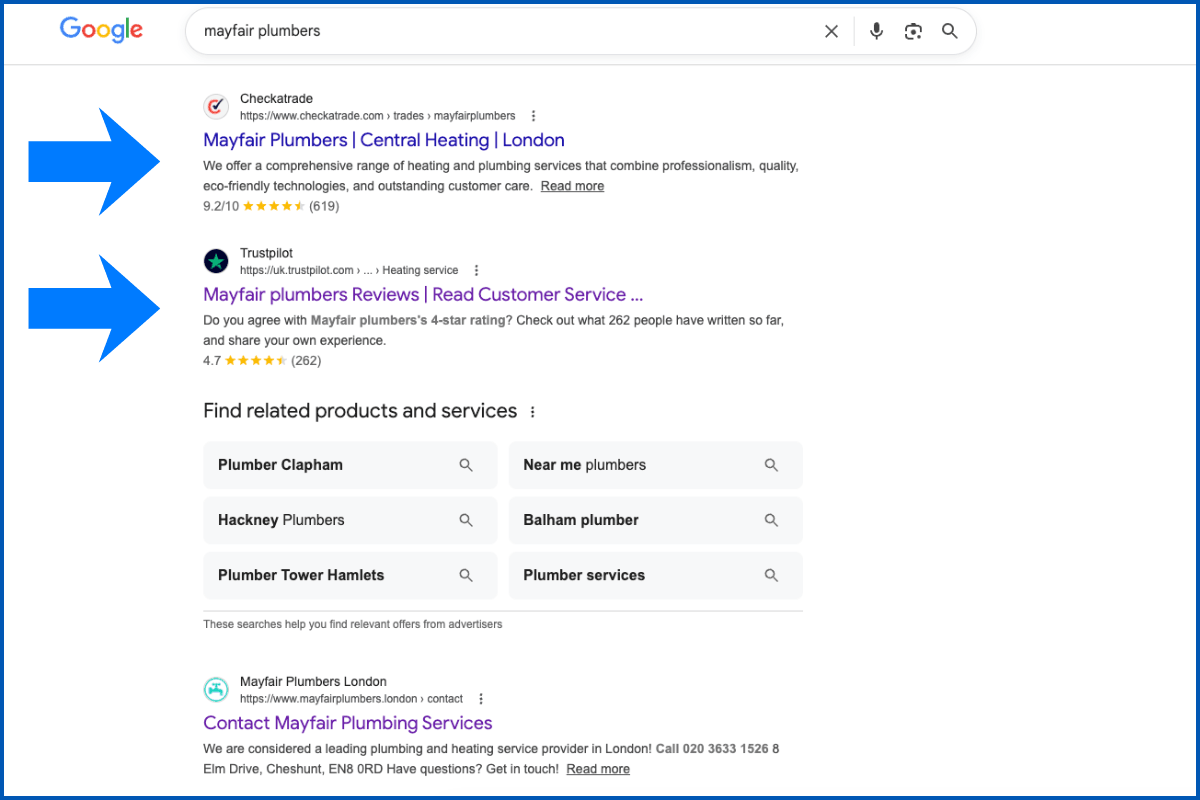Open Mayfair Plumbers Central Heating London link
The image size is (1200, 800).
(384, 140)
